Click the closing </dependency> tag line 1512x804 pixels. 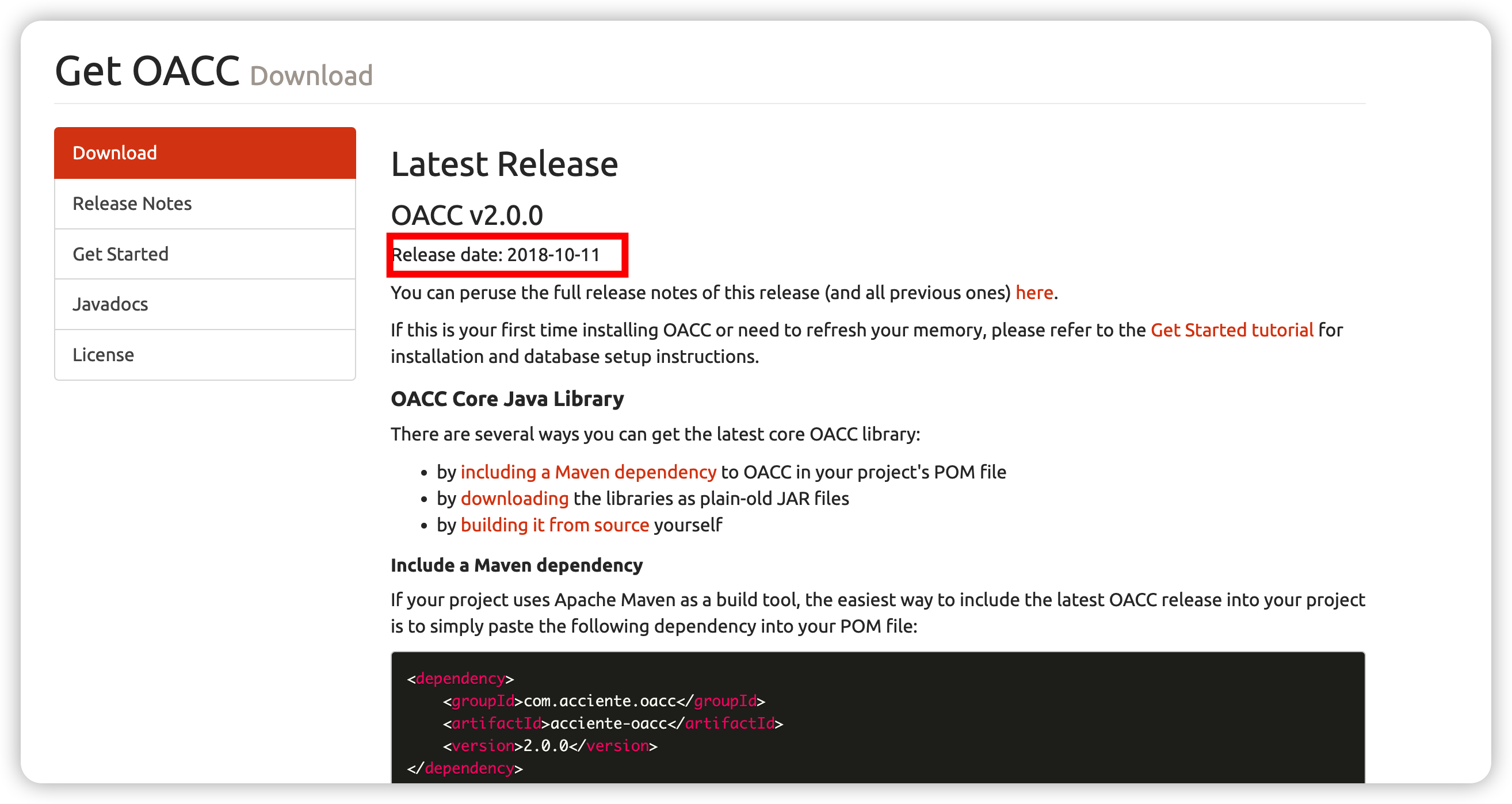[464, 768]
